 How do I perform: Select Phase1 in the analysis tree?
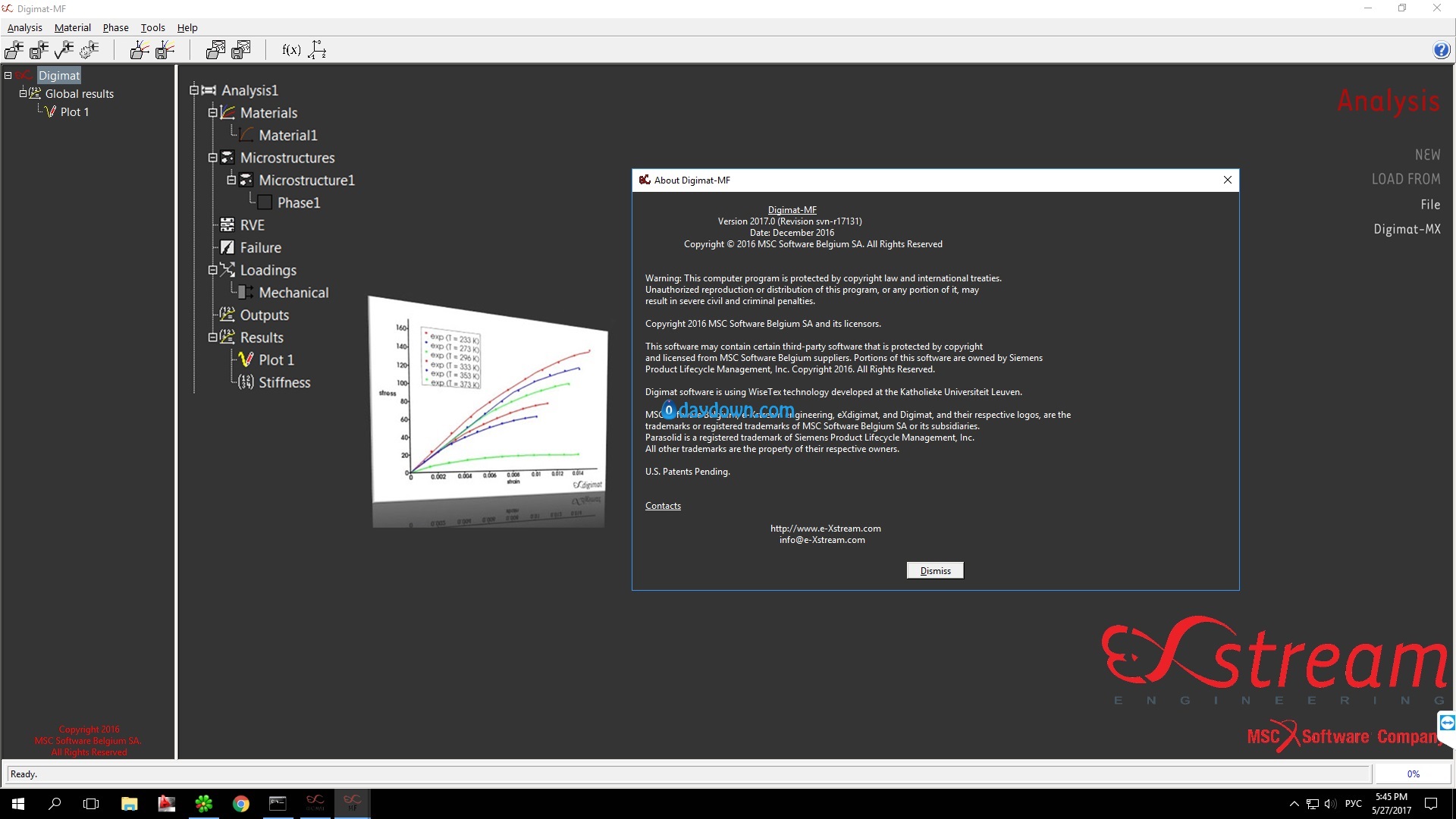tap(298, 202)
